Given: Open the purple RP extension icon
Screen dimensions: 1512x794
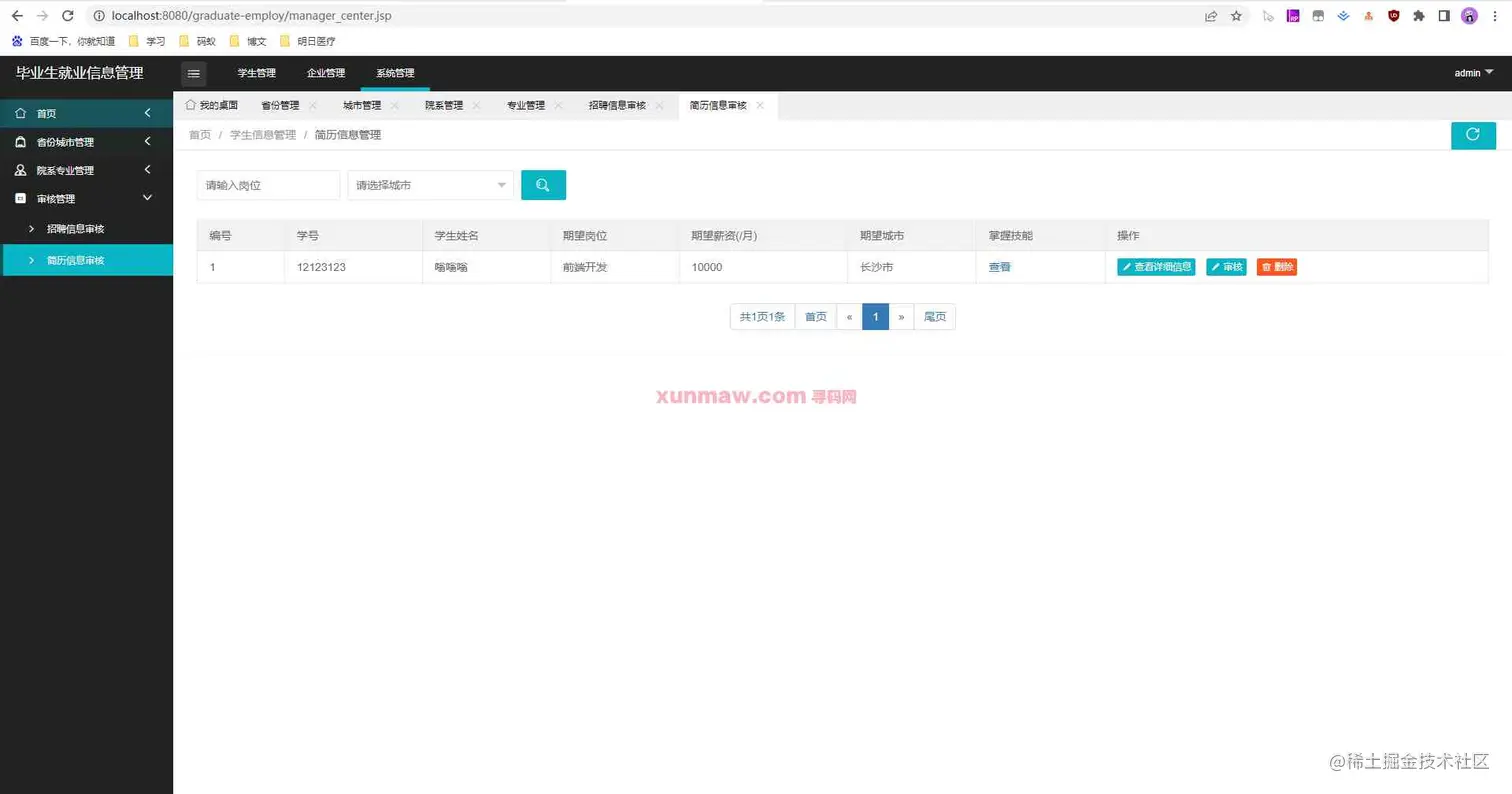Looking at the screenshot, I should [1293, 16].
